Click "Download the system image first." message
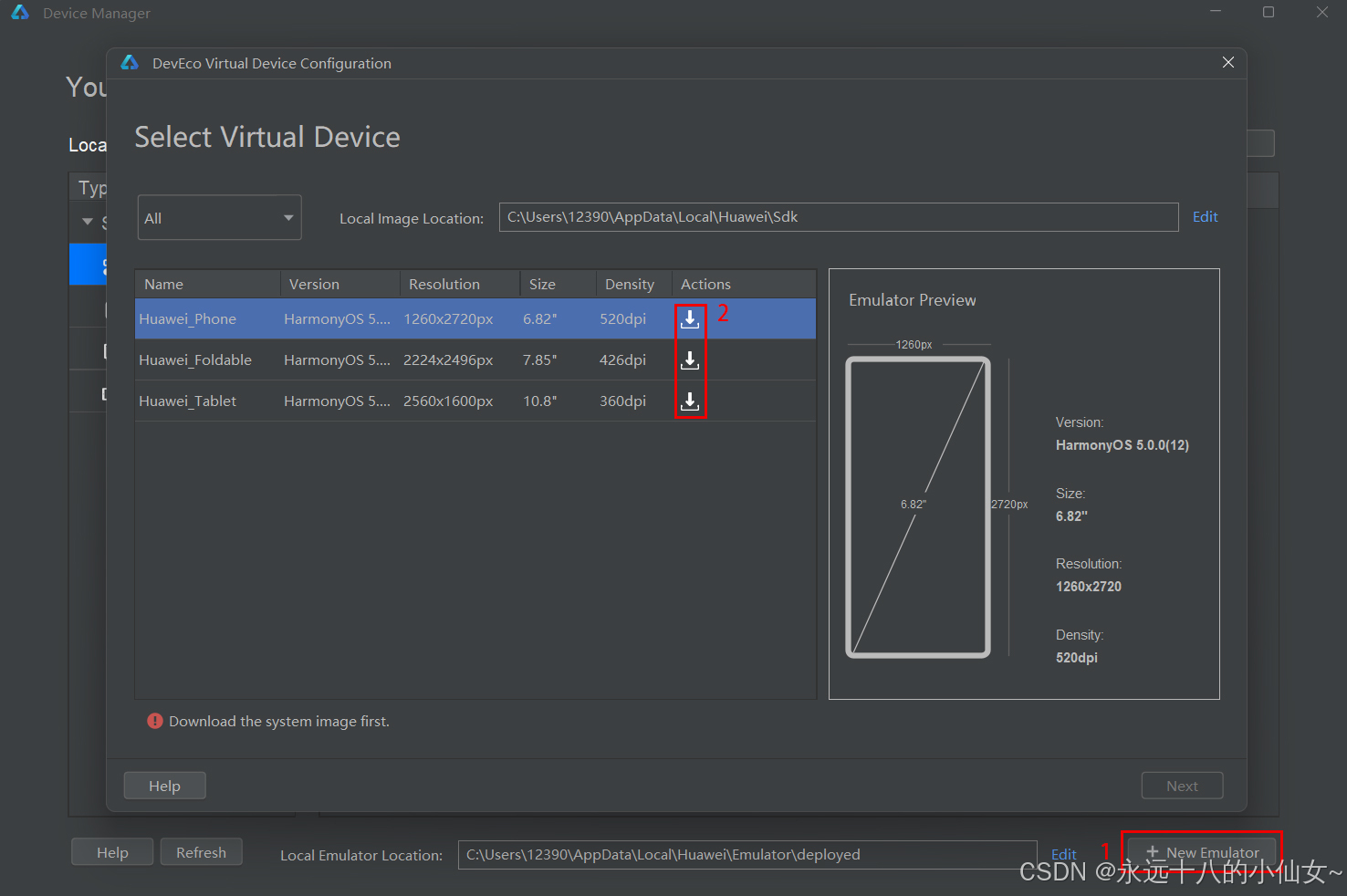 tap(279, 721)
